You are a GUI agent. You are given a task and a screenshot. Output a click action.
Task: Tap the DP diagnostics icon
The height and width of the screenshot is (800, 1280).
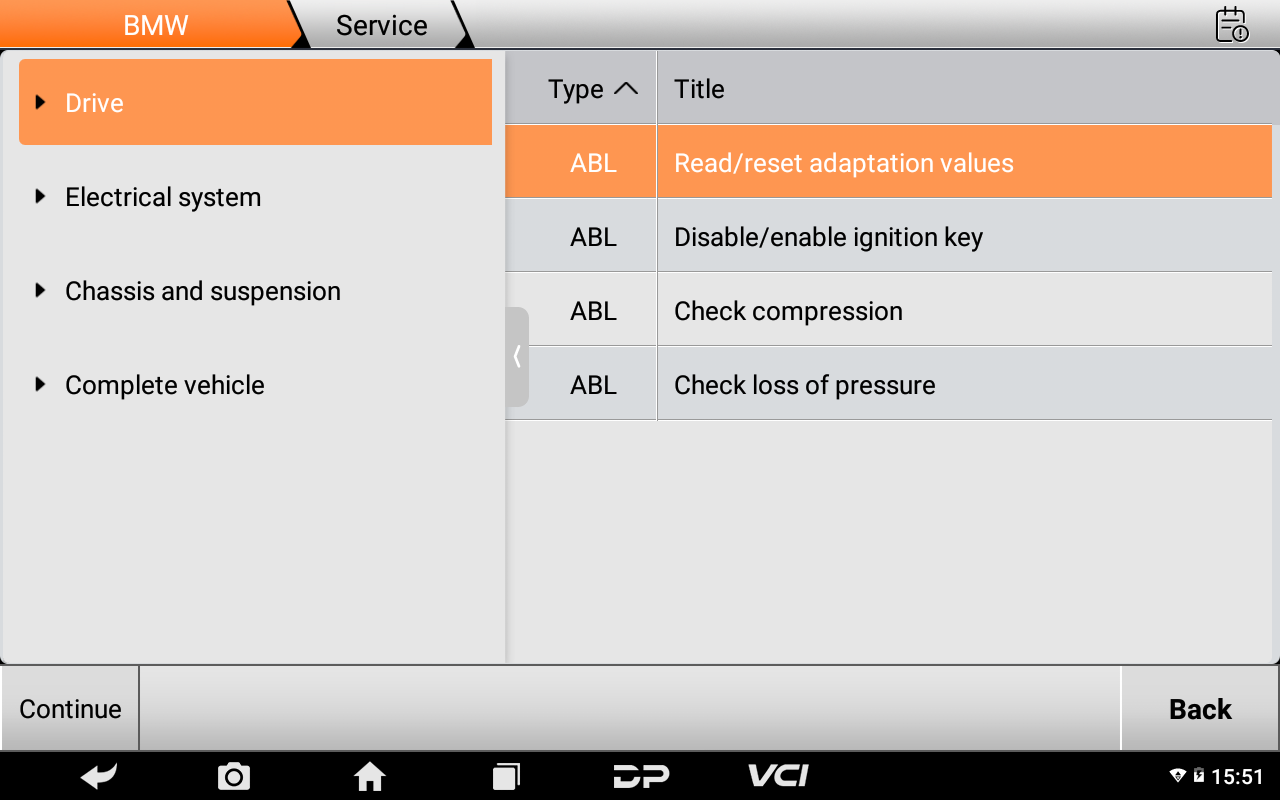(641, 776)
